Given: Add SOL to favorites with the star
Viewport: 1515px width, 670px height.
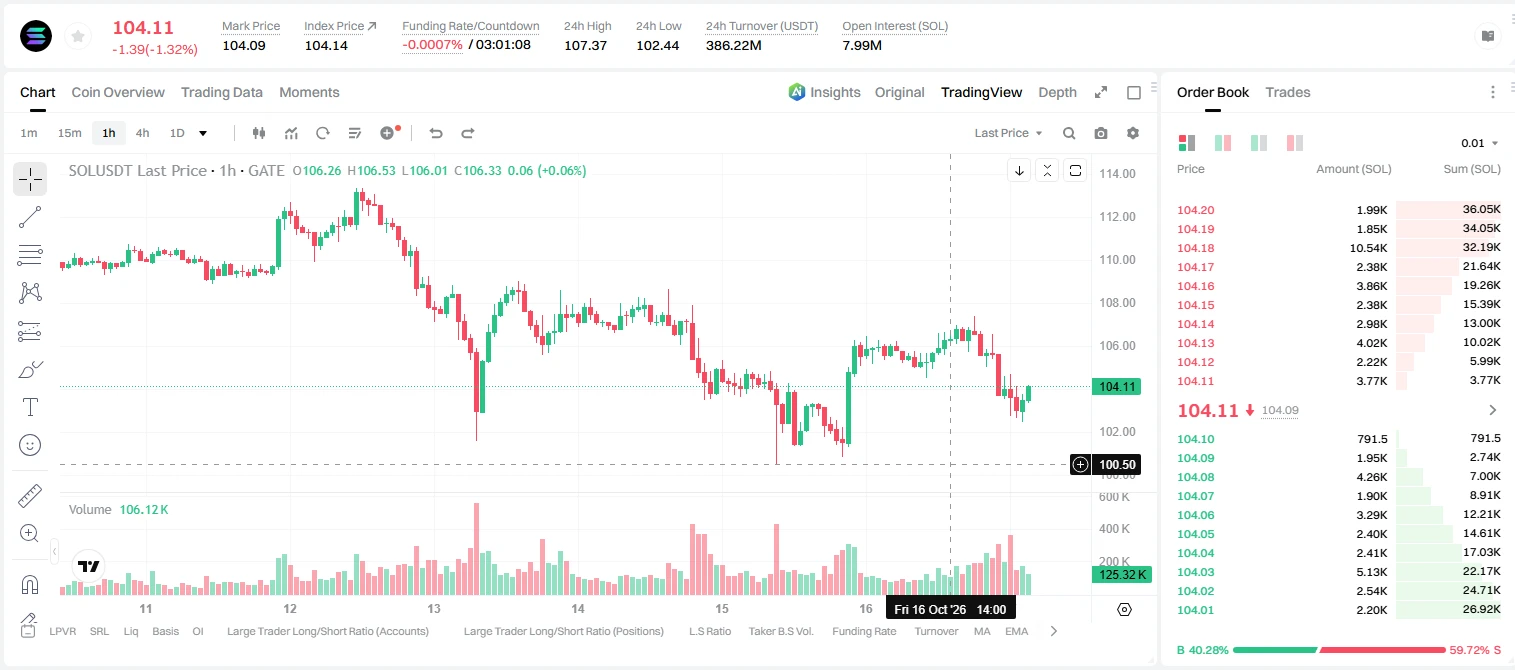Looking at the screenshot, I should pyautogui.click(x=77, y=37).
